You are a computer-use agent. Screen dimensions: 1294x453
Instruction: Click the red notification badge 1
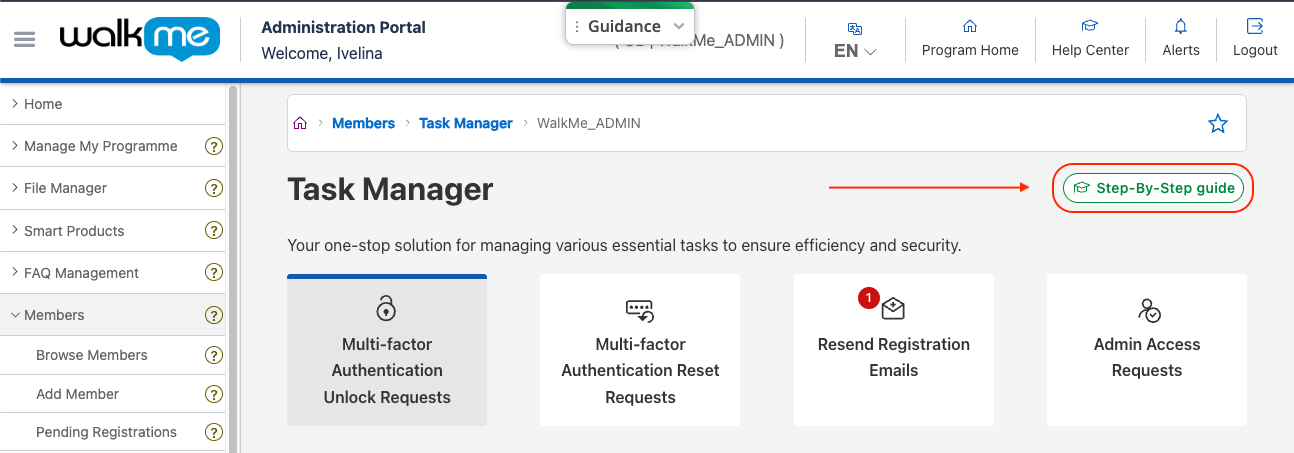[x=868, y=297]
